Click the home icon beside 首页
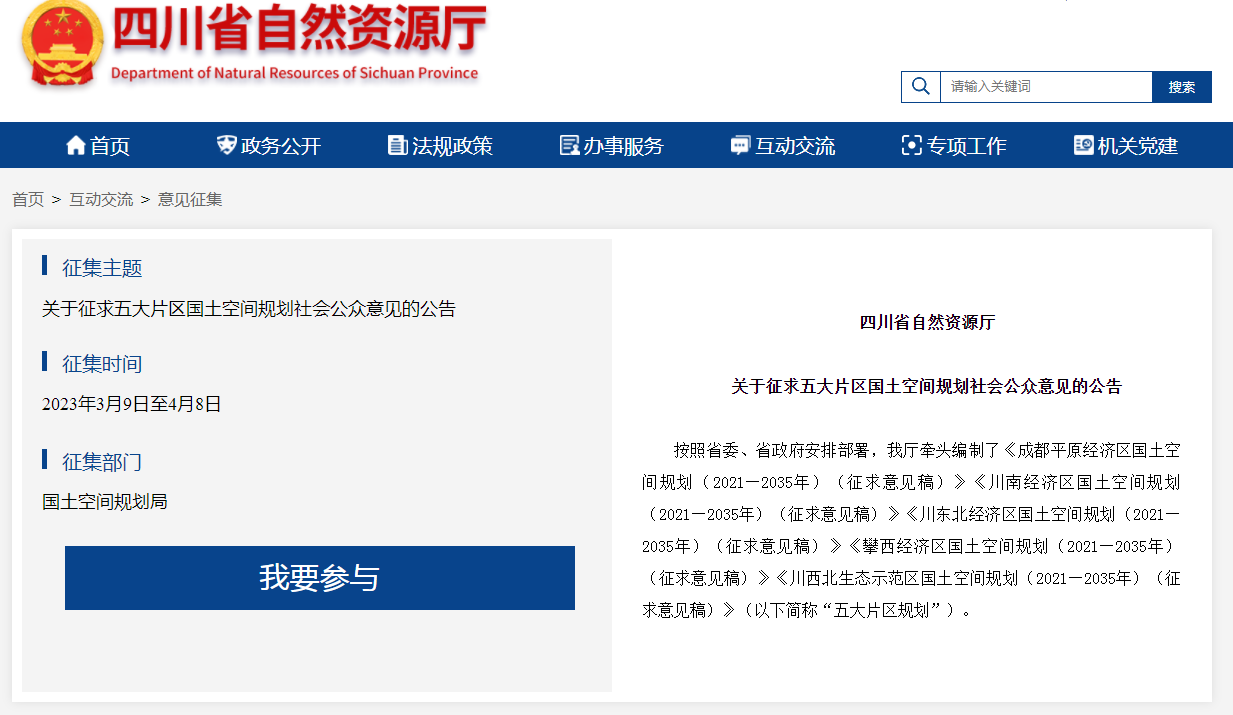The height and width of the screenshot is (715, 1233). click(x=75, y=144)
